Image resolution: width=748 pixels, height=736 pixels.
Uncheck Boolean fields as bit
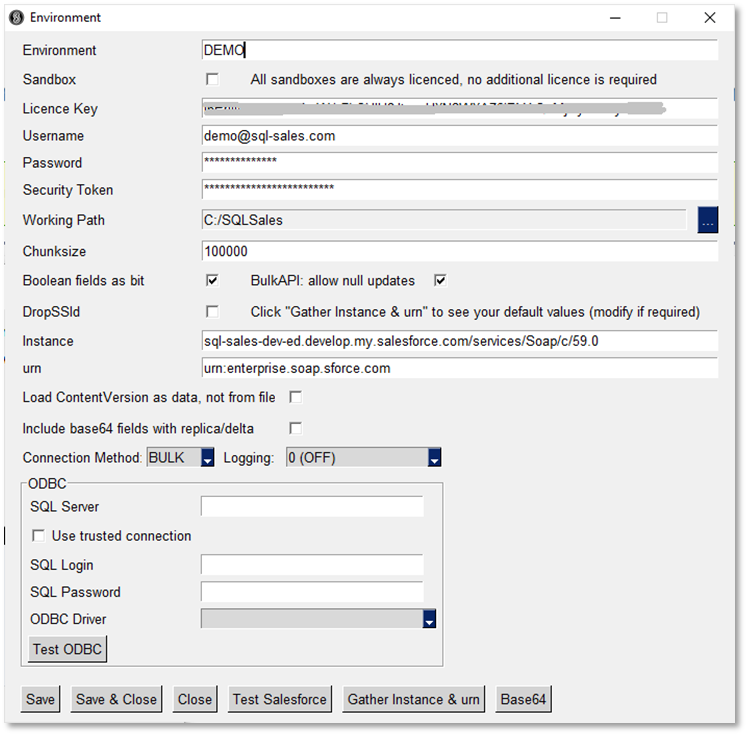212,280
